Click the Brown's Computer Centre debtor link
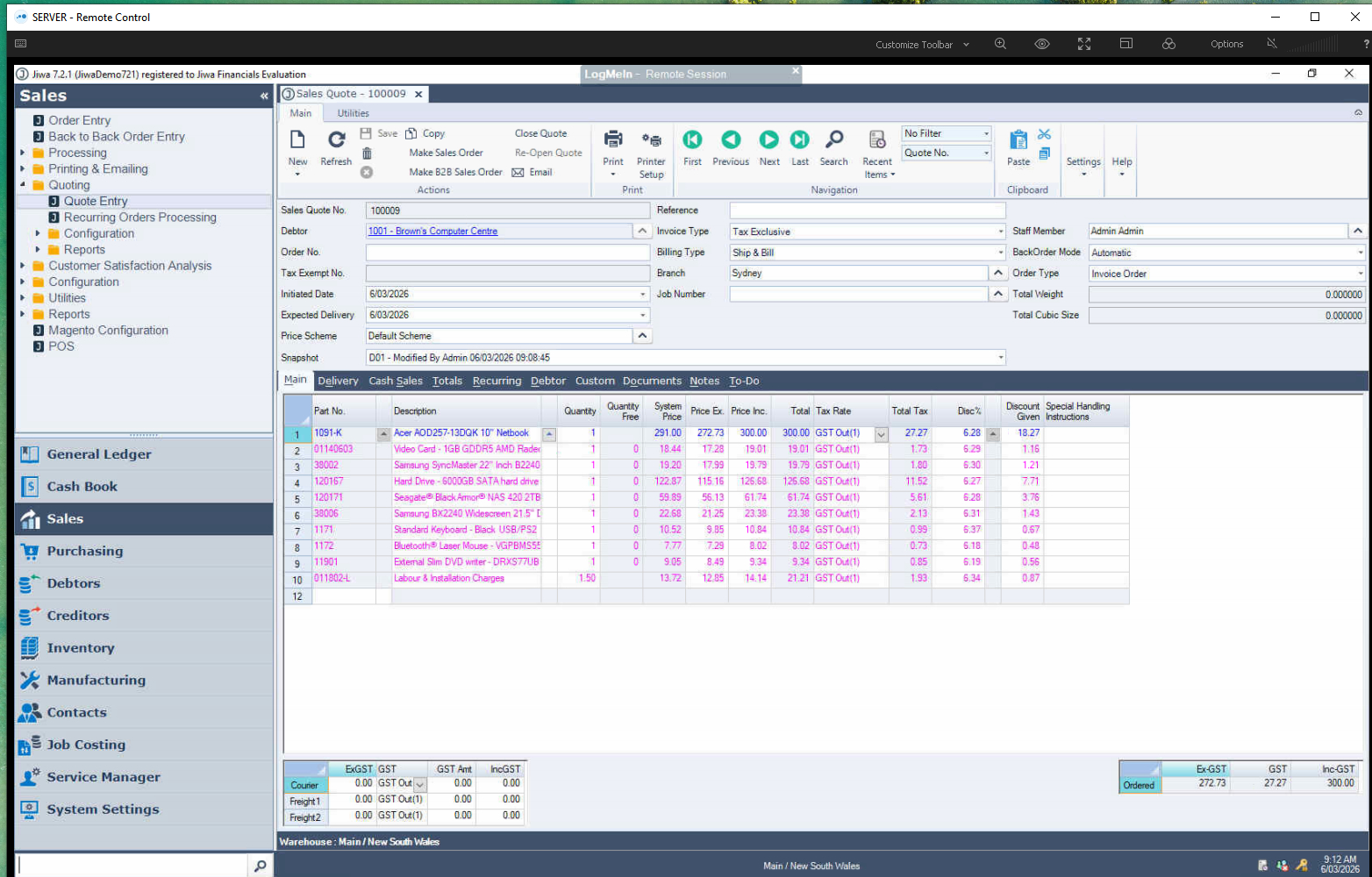The image size is (1372, 877). 433,232
